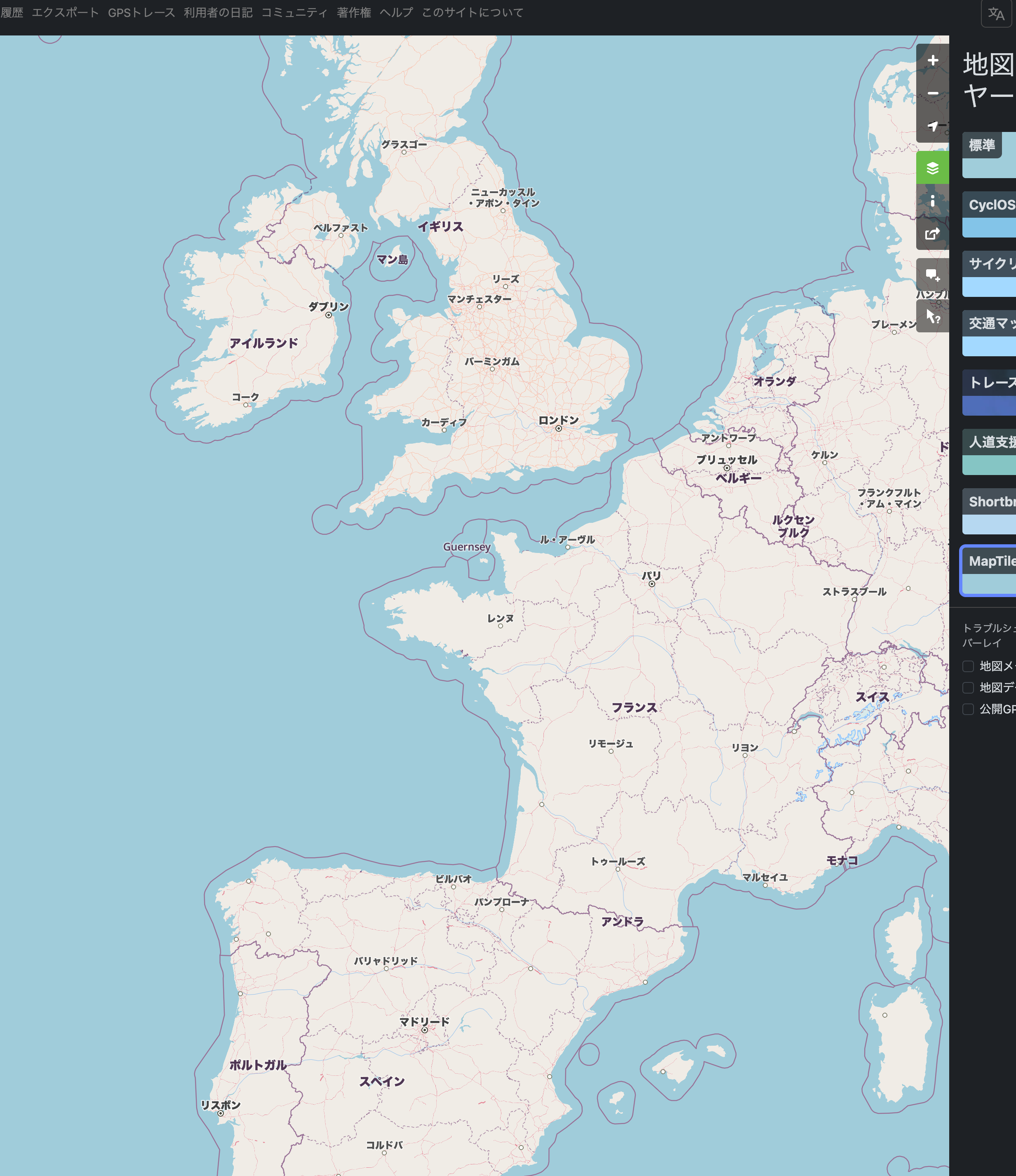Click the モナコ label on map

point(842,861)
